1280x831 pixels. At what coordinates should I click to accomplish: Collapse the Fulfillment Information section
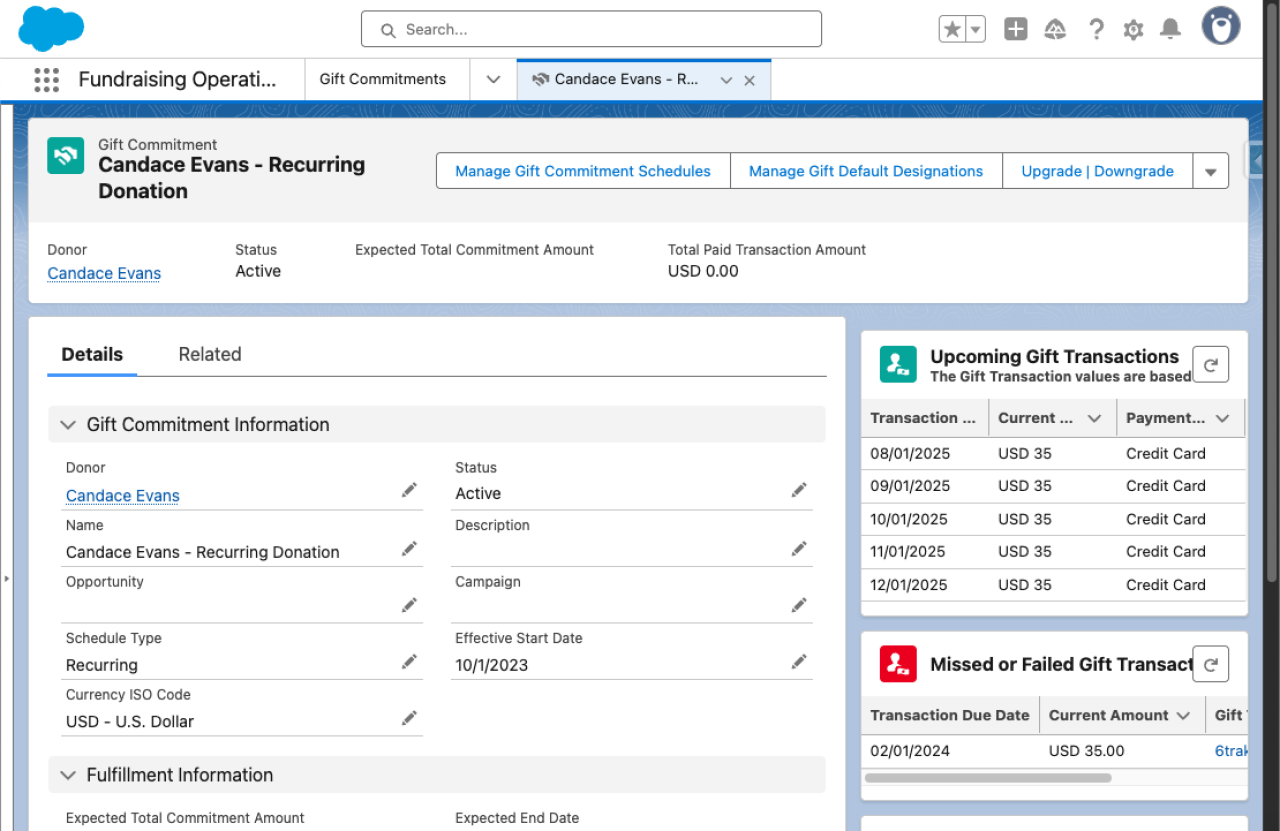coord(68,775)
